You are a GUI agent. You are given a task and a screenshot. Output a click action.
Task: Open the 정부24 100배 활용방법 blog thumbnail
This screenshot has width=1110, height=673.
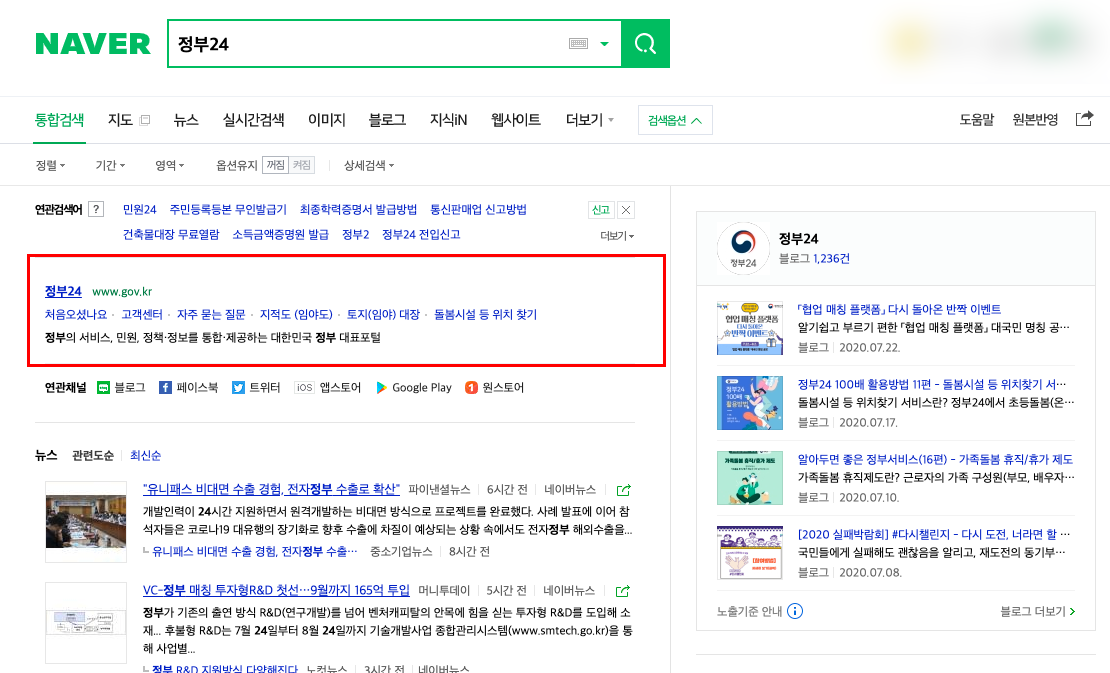click(750, 403)
